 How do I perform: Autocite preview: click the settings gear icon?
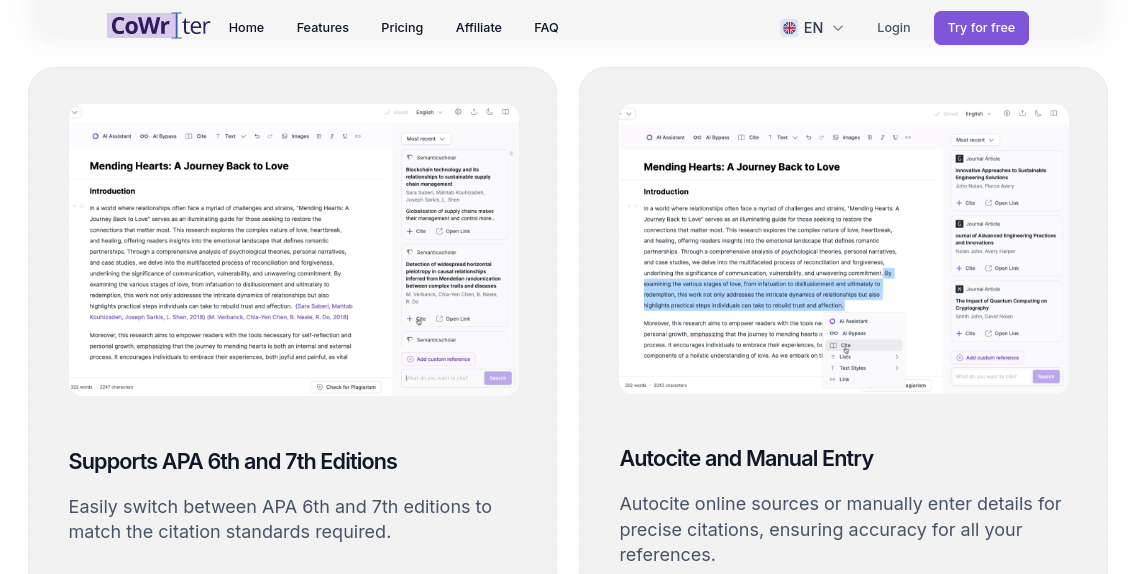(x=1007, y=114)
